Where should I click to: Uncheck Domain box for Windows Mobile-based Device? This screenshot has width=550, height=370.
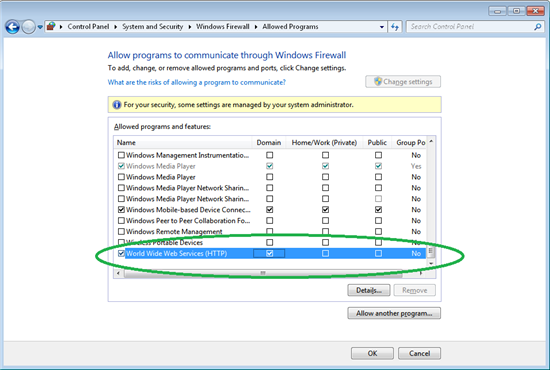(x=269, y=210)
